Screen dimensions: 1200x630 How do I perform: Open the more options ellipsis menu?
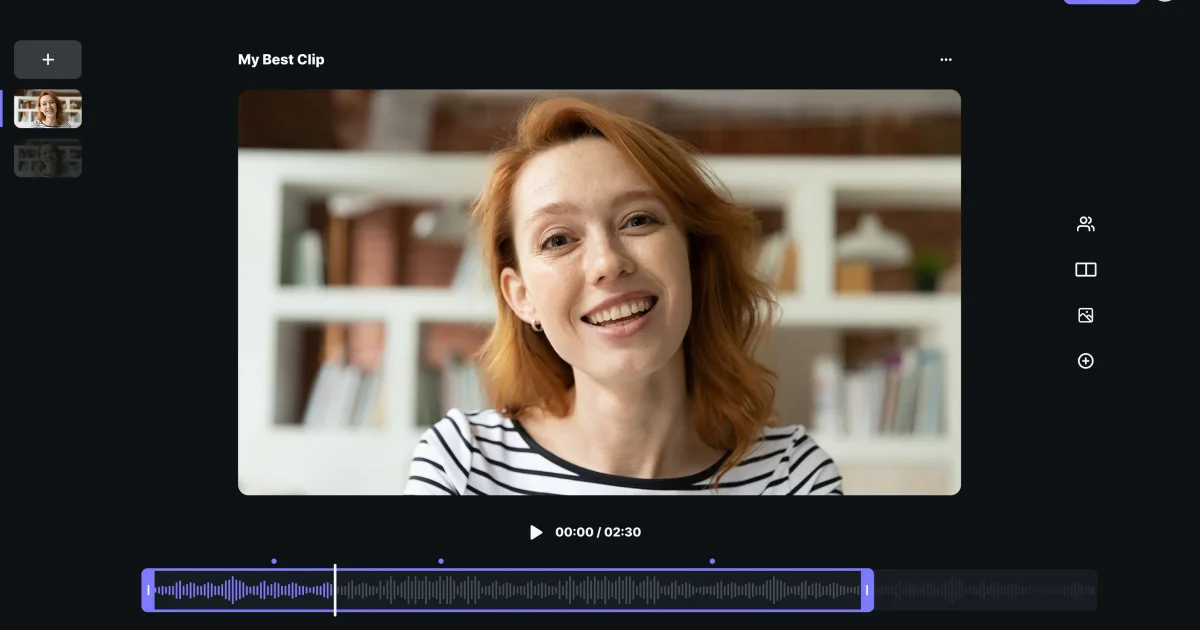click(x=946, y=59)
